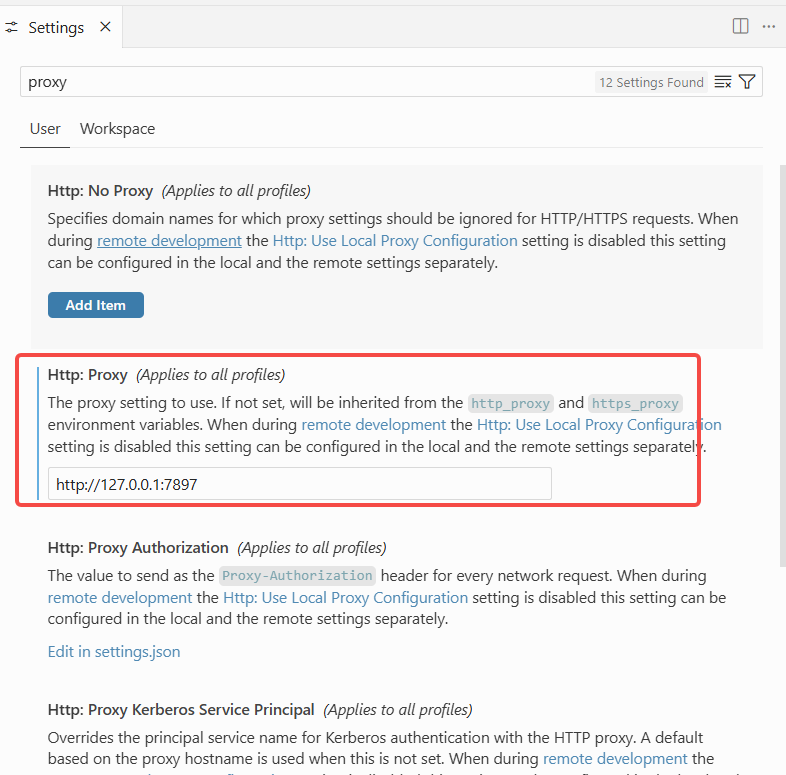
Task: Follow remote development link in Http: Proxy description
Action: pyautogui.click(x=373, y=425)
